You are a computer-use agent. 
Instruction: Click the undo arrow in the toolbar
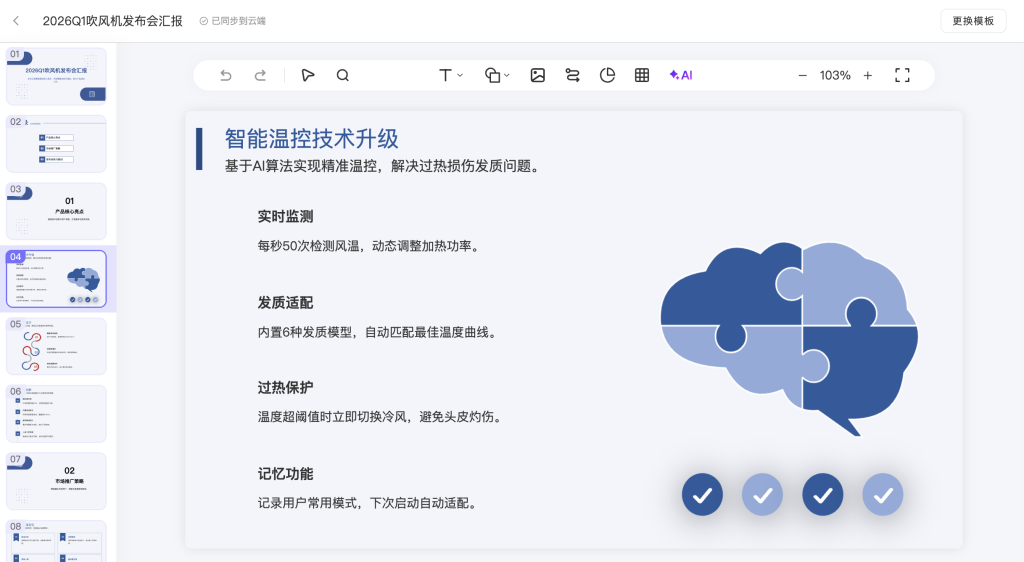(x=226, y=75)
